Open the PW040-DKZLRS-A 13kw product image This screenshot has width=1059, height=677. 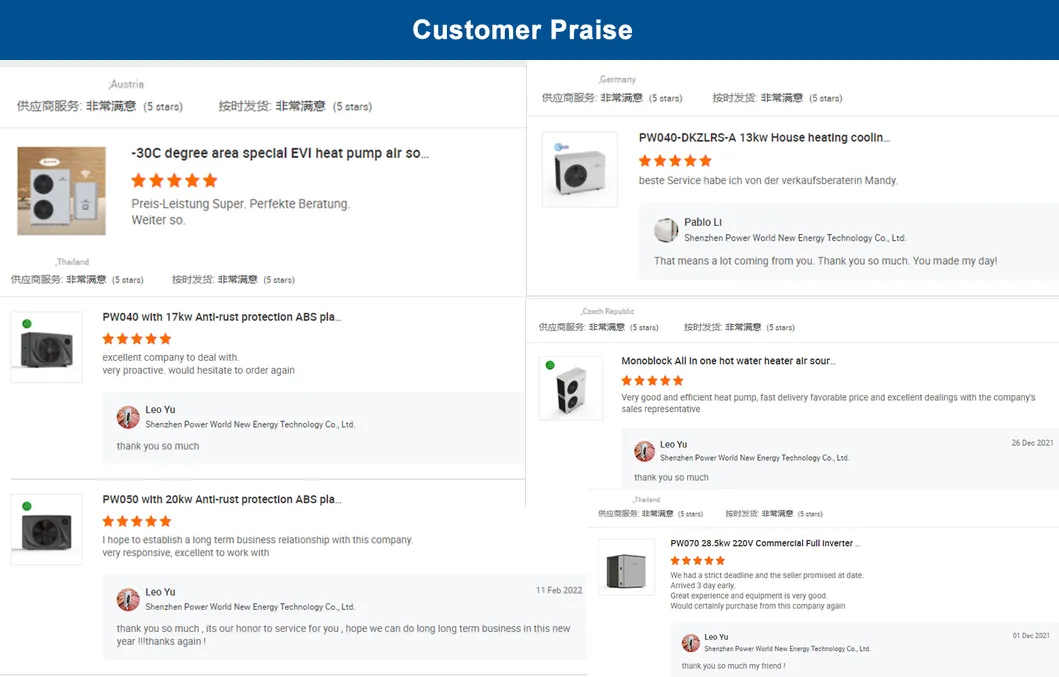click(x=579, y=170)
